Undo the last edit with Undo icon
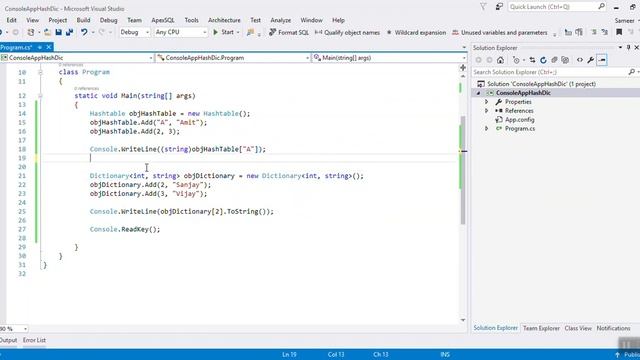 point(84,32)
